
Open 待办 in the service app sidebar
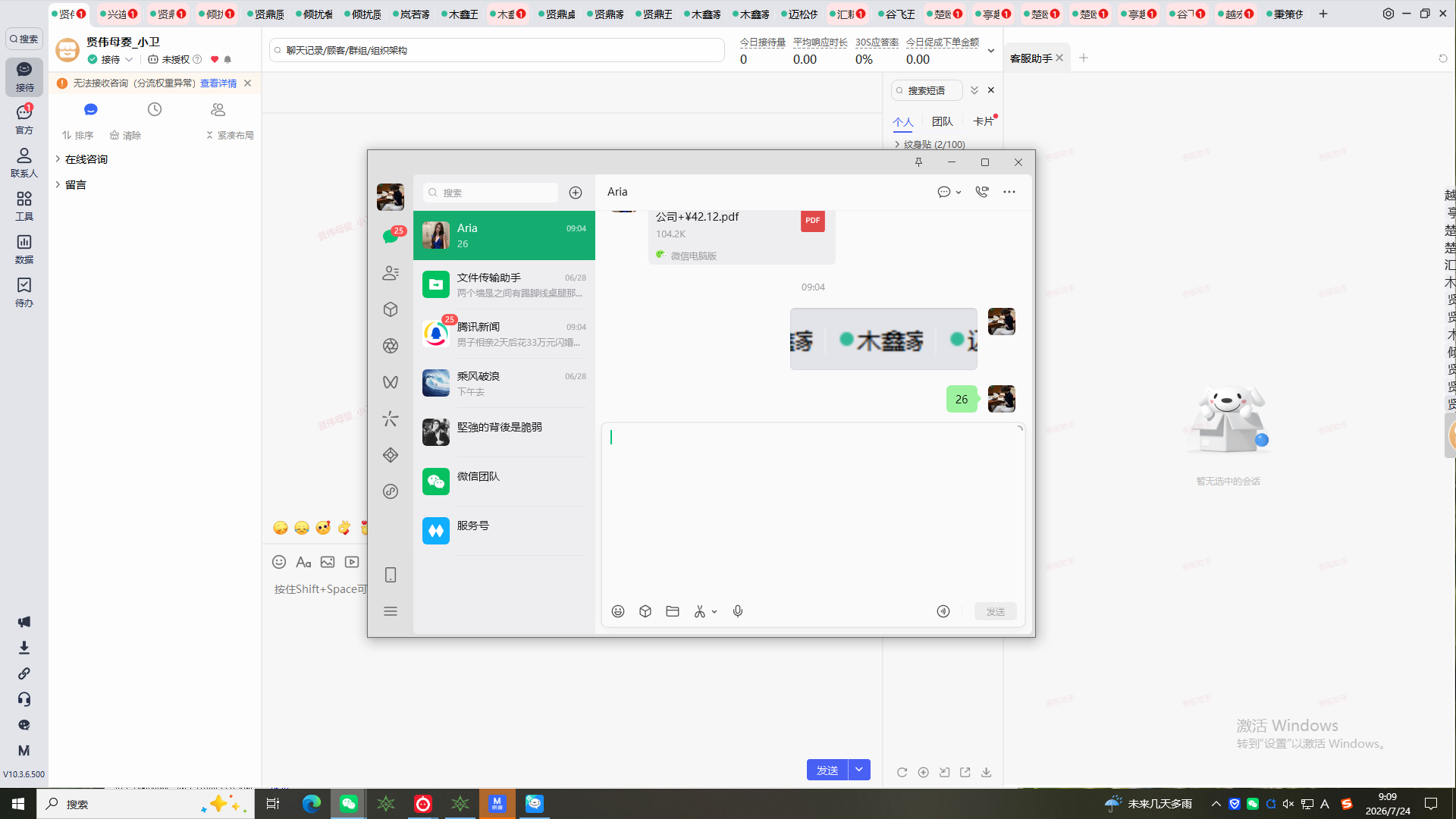(24, 292)
